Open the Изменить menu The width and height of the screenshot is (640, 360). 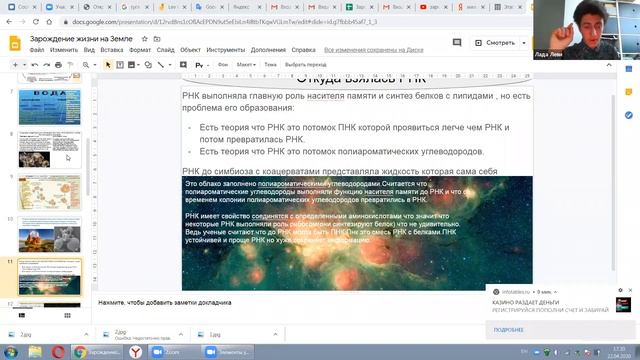pos(64,50)
